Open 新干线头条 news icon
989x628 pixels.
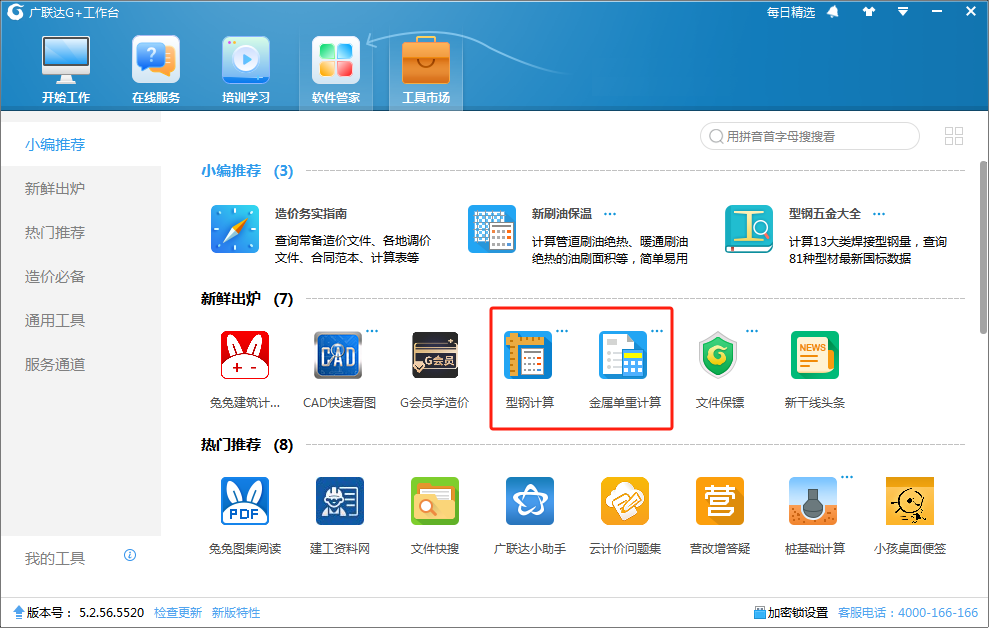[x=814, y=355]
